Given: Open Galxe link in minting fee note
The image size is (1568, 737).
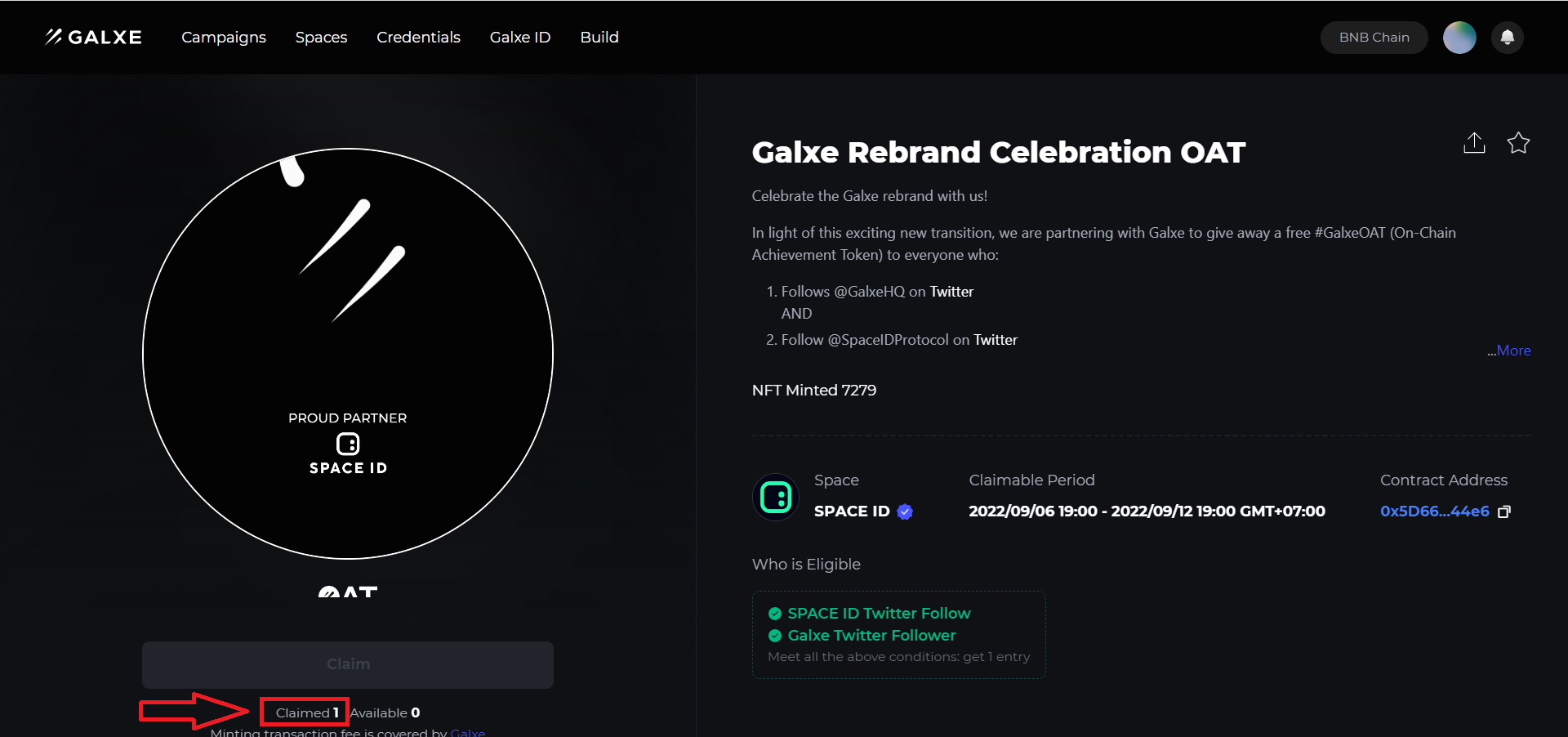Looking at the screenshot, I should point(468,732).
